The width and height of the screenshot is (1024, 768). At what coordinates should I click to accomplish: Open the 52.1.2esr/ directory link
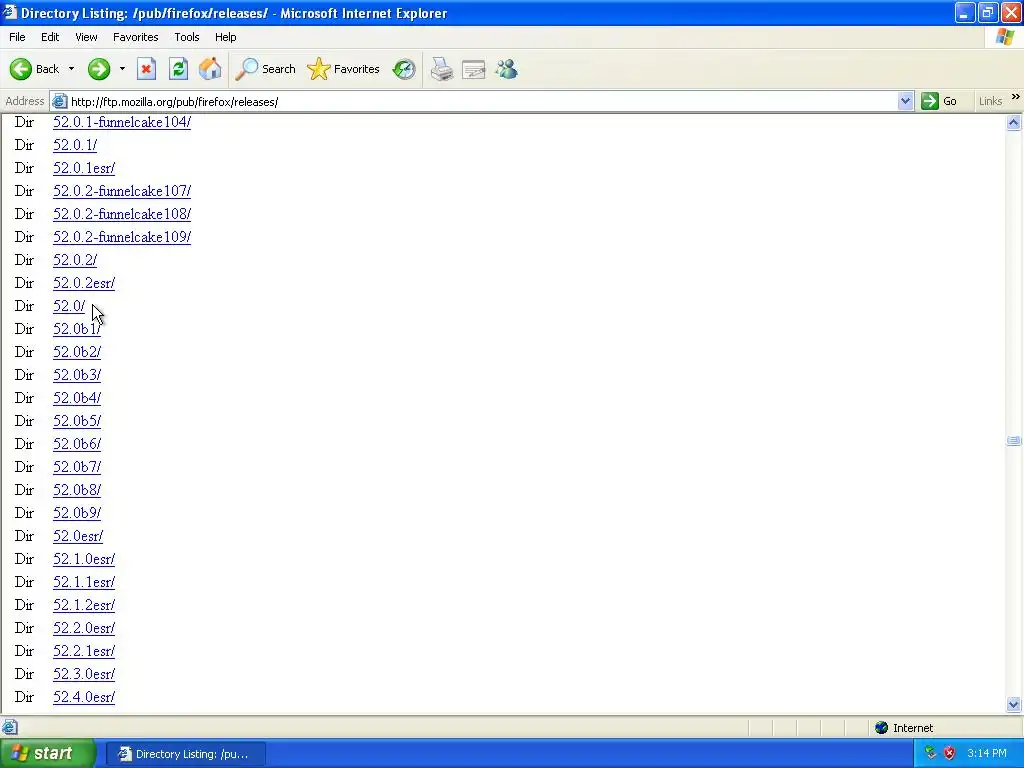(x=84, y=605)
